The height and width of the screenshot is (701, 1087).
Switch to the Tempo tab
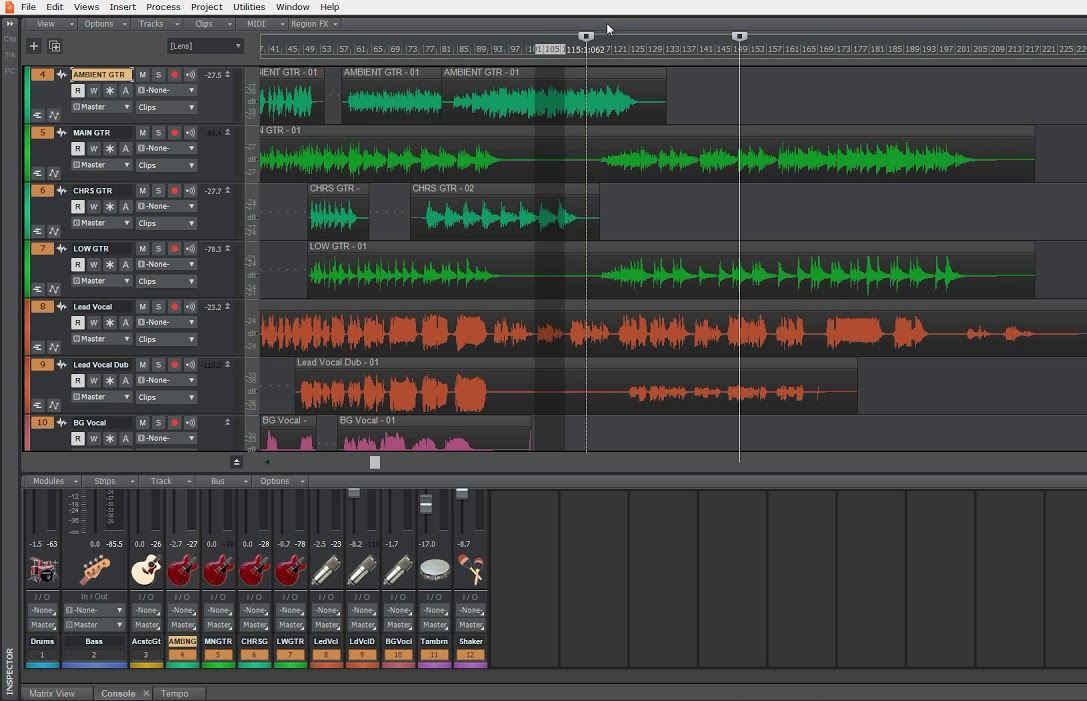pyautogui.click(x=175, y=693)
